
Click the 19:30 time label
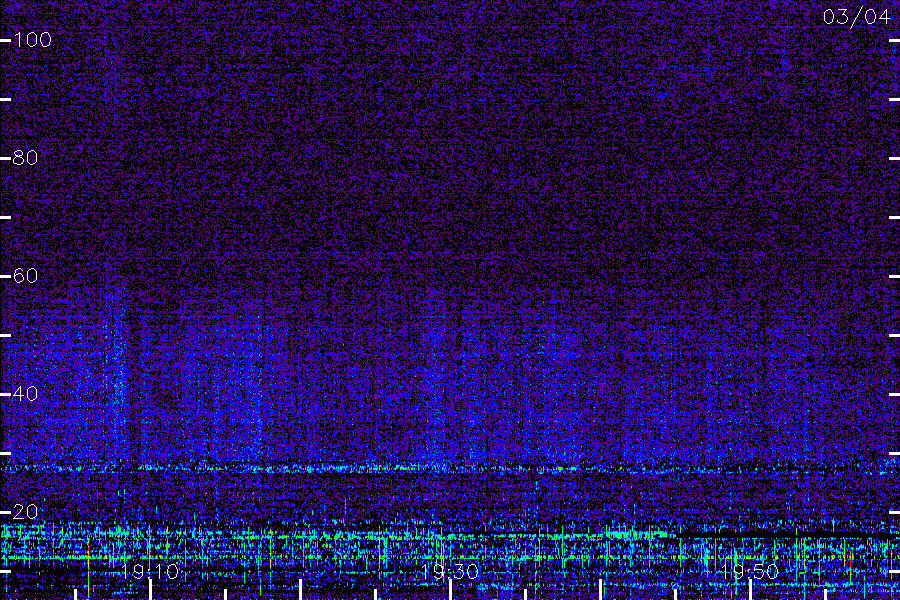(450, 571)
